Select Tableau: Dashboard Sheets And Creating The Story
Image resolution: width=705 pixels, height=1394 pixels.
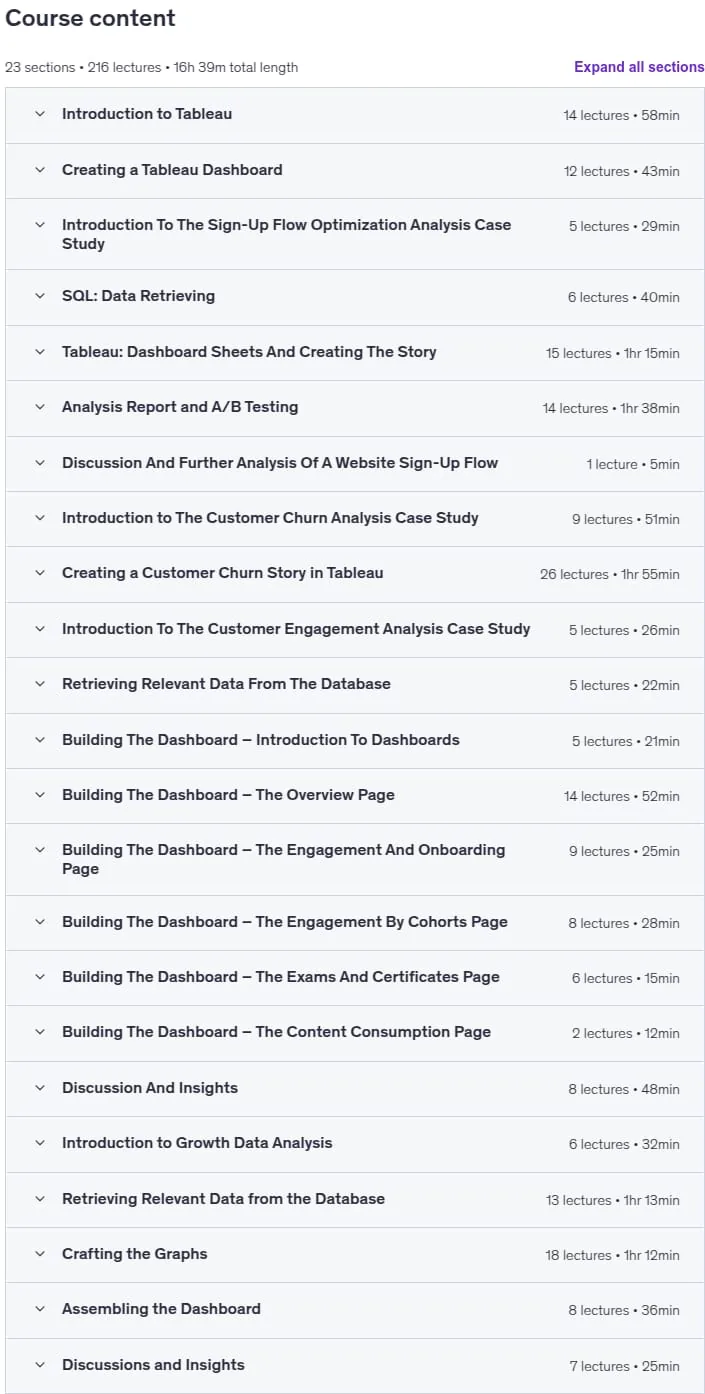(x=355, y=352)
